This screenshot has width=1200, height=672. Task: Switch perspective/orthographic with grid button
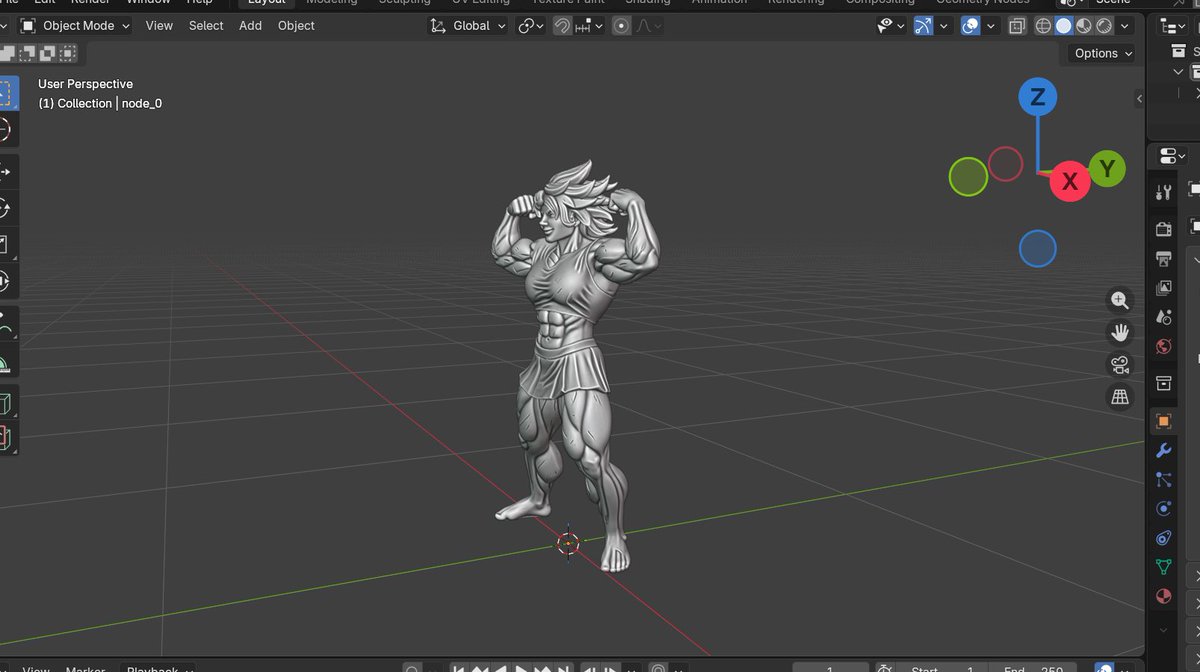point(1120,397)
